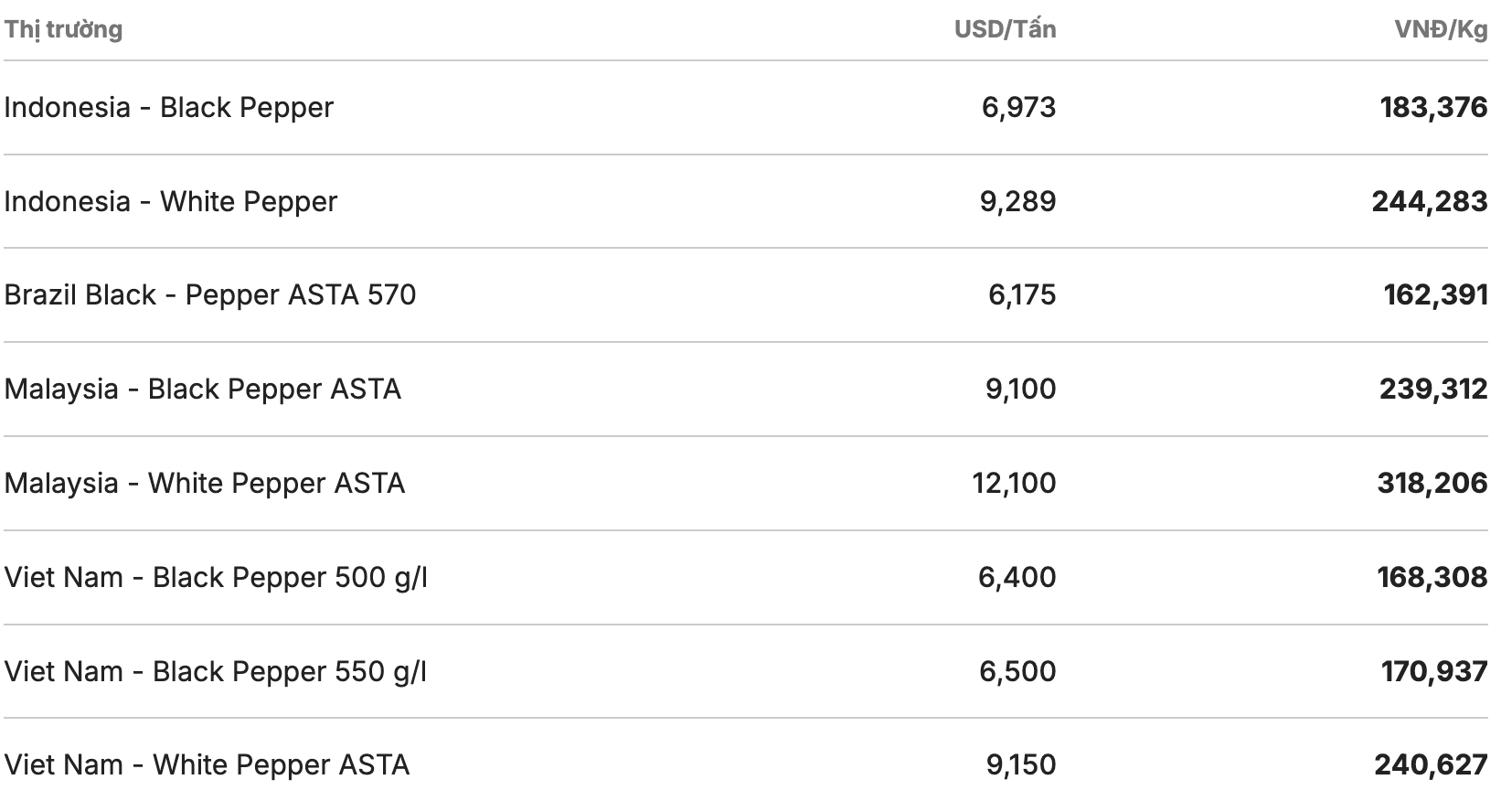Click the 6,400 USD price value
This screenshot has height=801, width=1512.
1017,577
